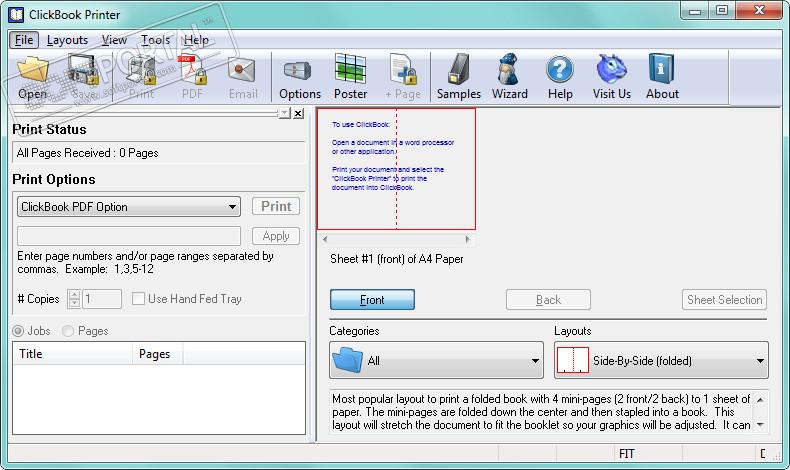Click the Title column header
790x470 pixels.
(x=73, y=354)
